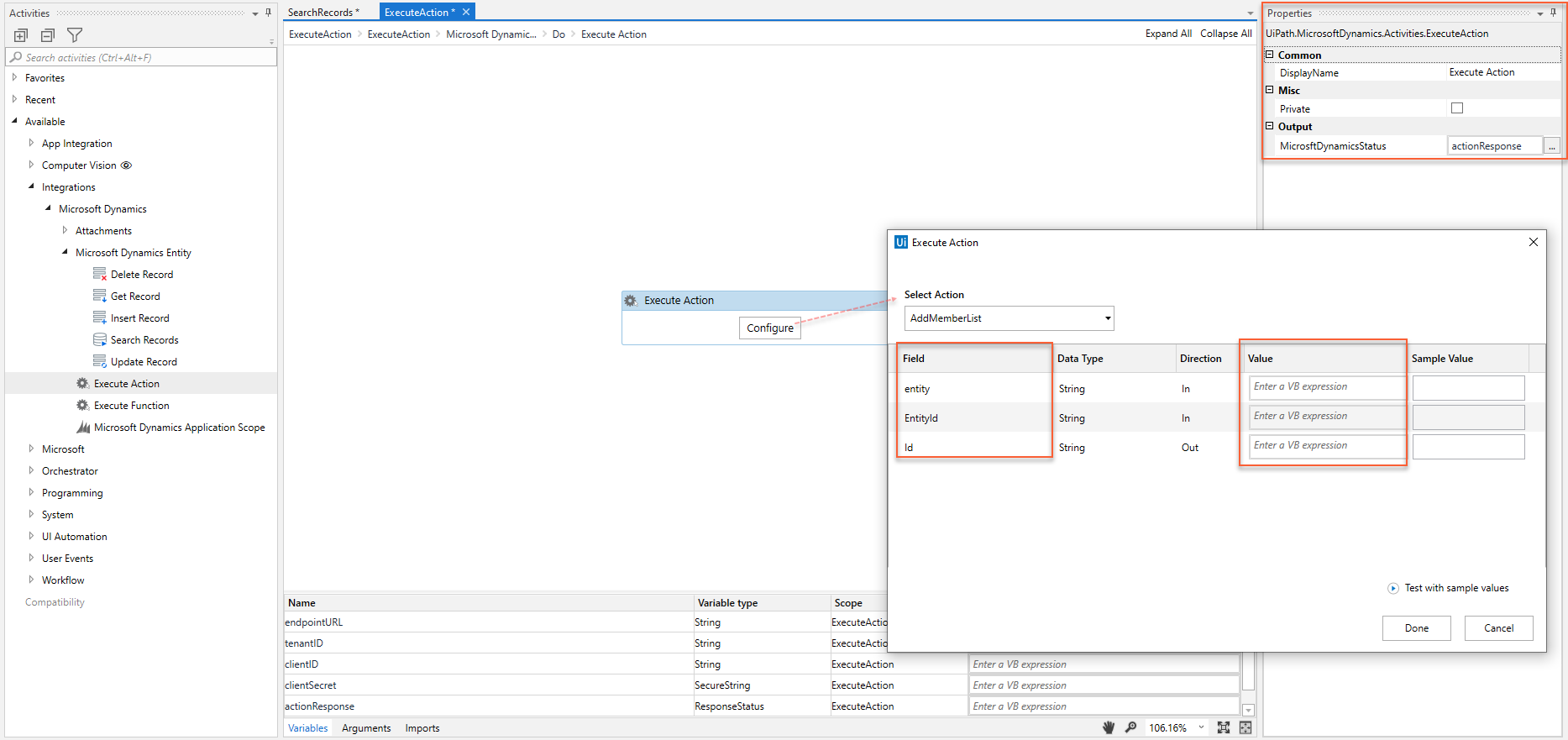1568x740 pixels.
Task: Select the endpointURL variable row
Action: click(x=585, y=622)
